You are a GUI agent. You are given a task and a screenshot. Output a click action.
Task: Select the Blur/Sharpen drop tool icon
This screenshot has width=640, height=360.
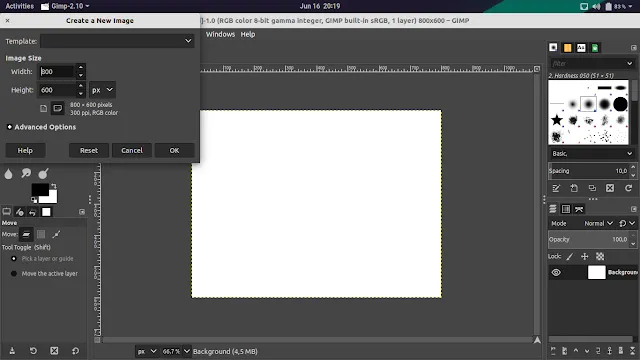[x=8, y=173]
